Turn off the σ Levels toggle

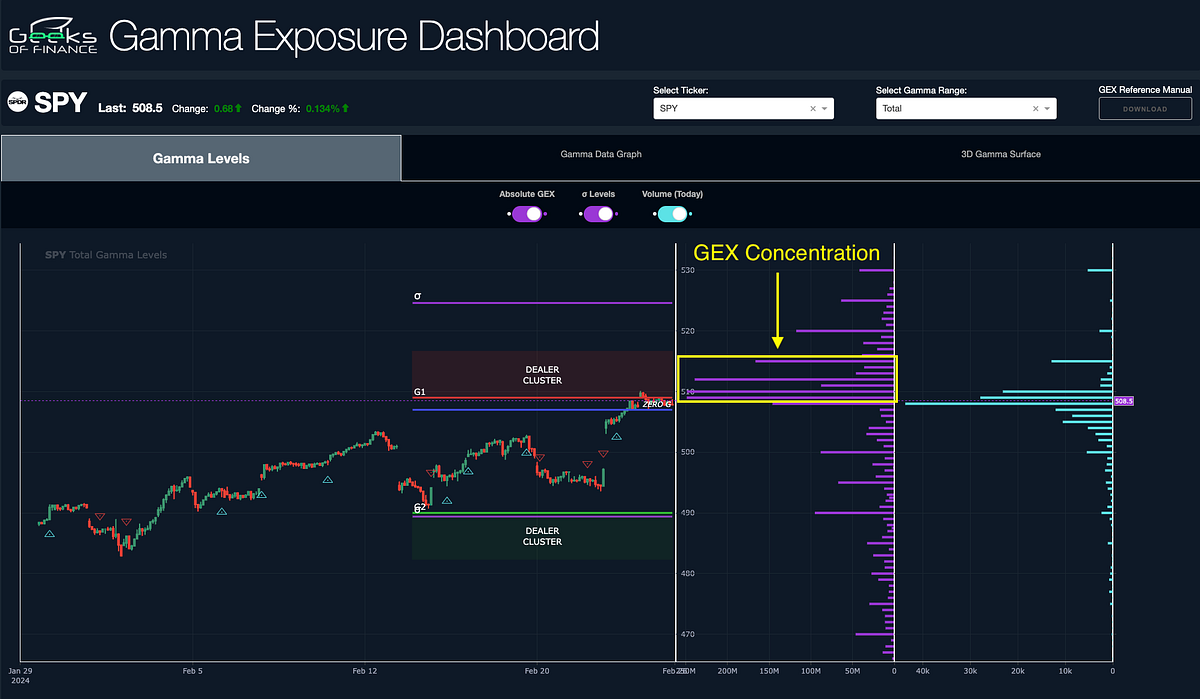(x=597, y=213)
